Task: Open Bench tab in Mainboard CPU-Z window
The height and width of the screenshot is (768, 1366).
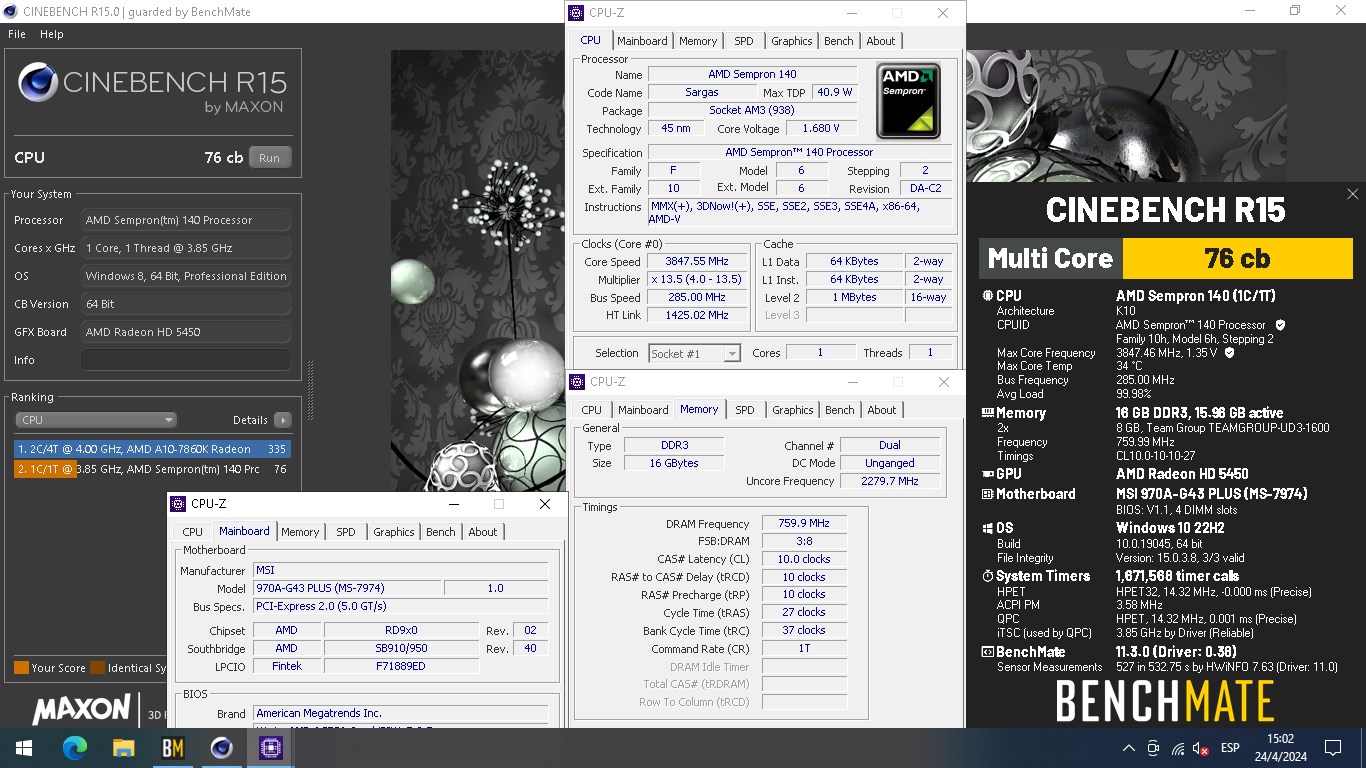Action: point(441,532)
